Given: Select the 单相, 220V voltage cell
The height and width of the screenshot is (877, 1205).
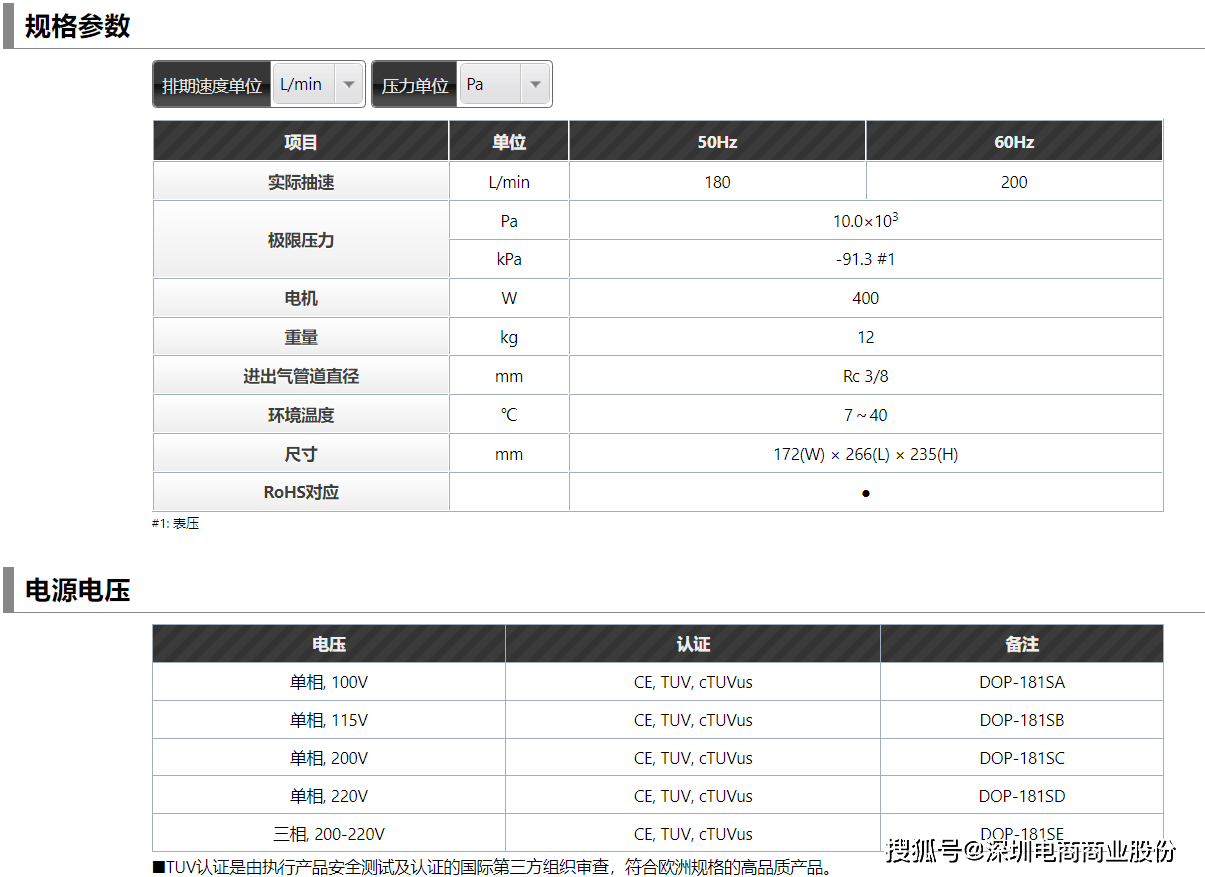Looking at the screenshot, I should (329, 796).
